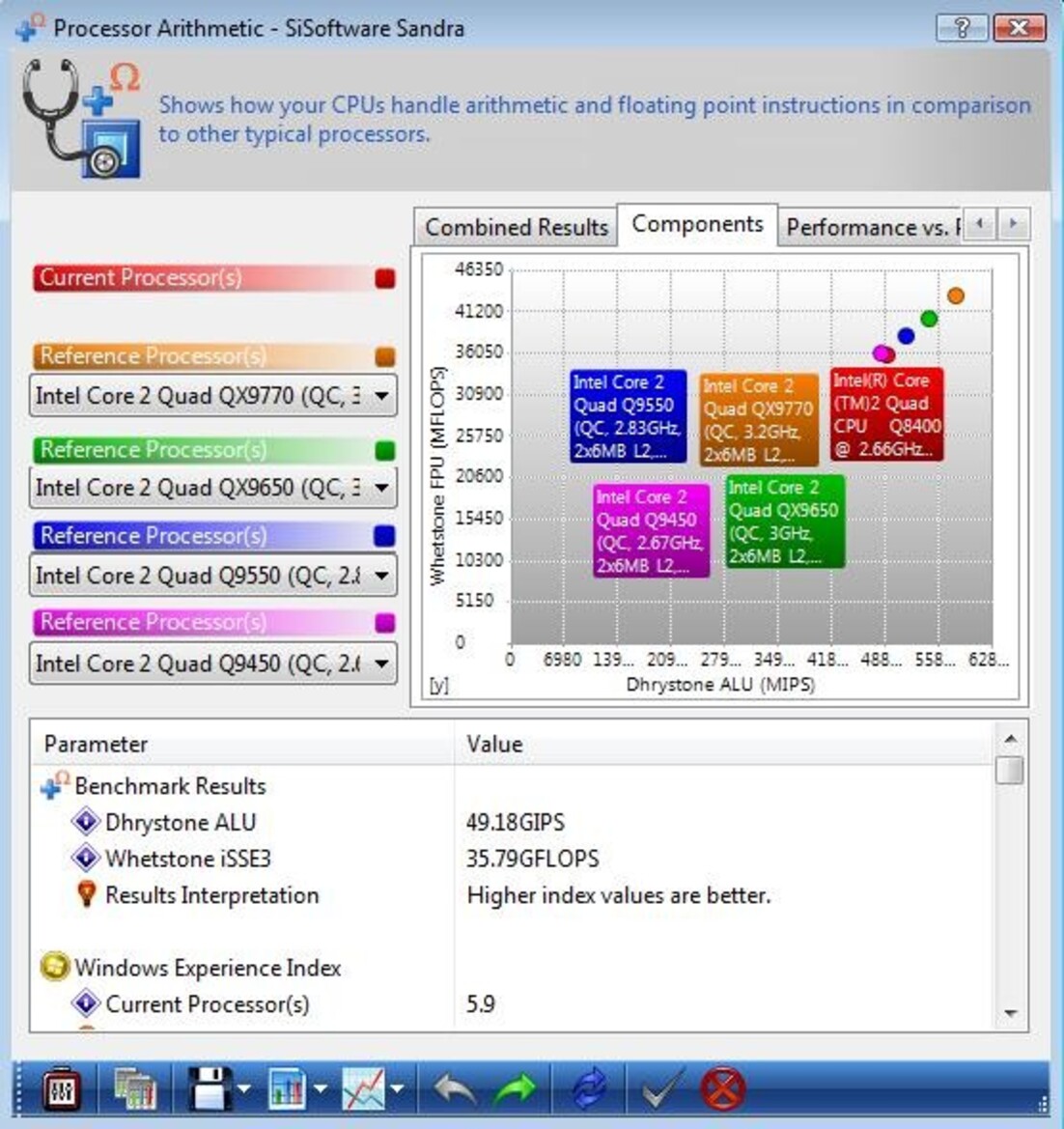Click the floppy disk save icon
Image resolution: width=1064 pixels, height=1129 pixels.
click(210, 1088)
